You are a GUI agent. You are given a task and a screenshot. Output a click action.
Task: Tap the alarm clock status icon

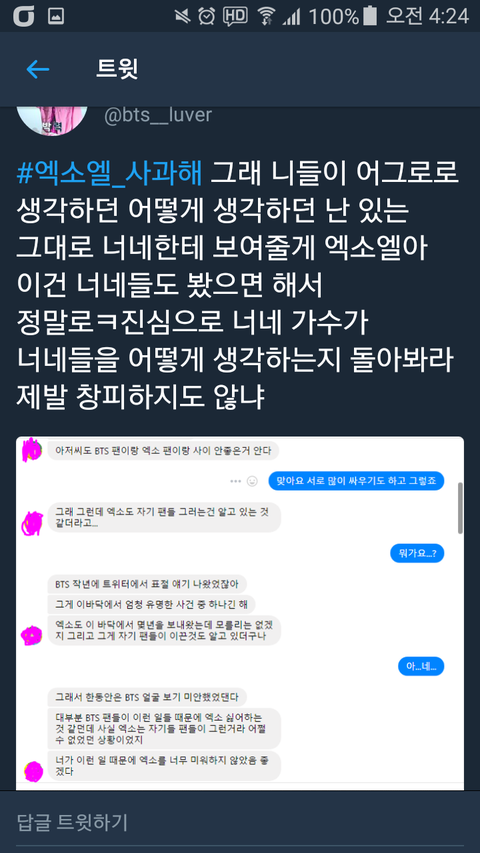point(207,16)
